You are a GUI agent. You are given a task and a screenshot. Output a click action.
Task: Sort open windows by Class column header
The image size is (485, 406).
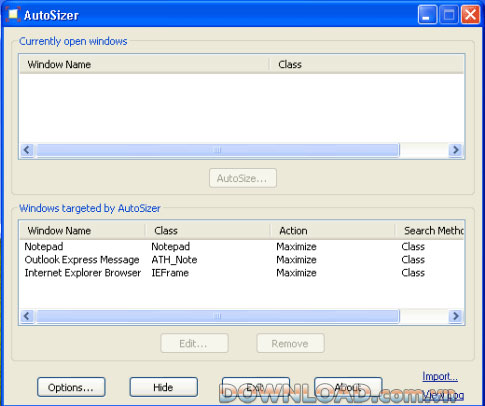[367, 64]
